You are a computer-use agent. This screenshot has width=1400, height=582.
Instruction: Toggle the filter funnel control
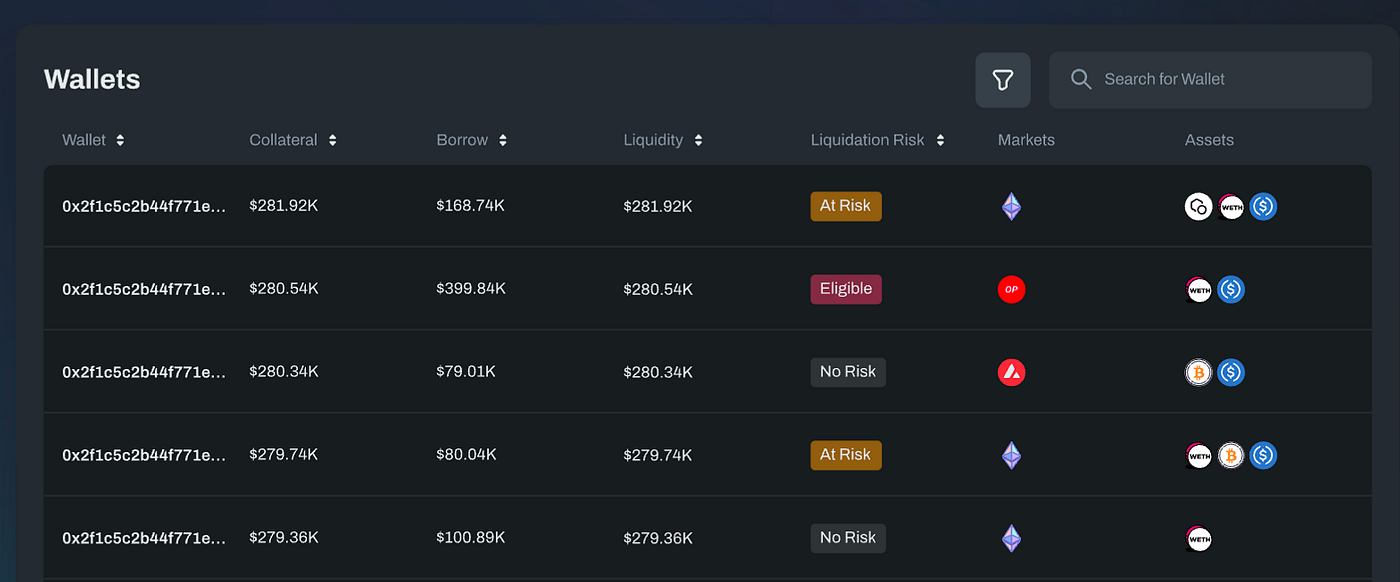(x=1003, y=79)
